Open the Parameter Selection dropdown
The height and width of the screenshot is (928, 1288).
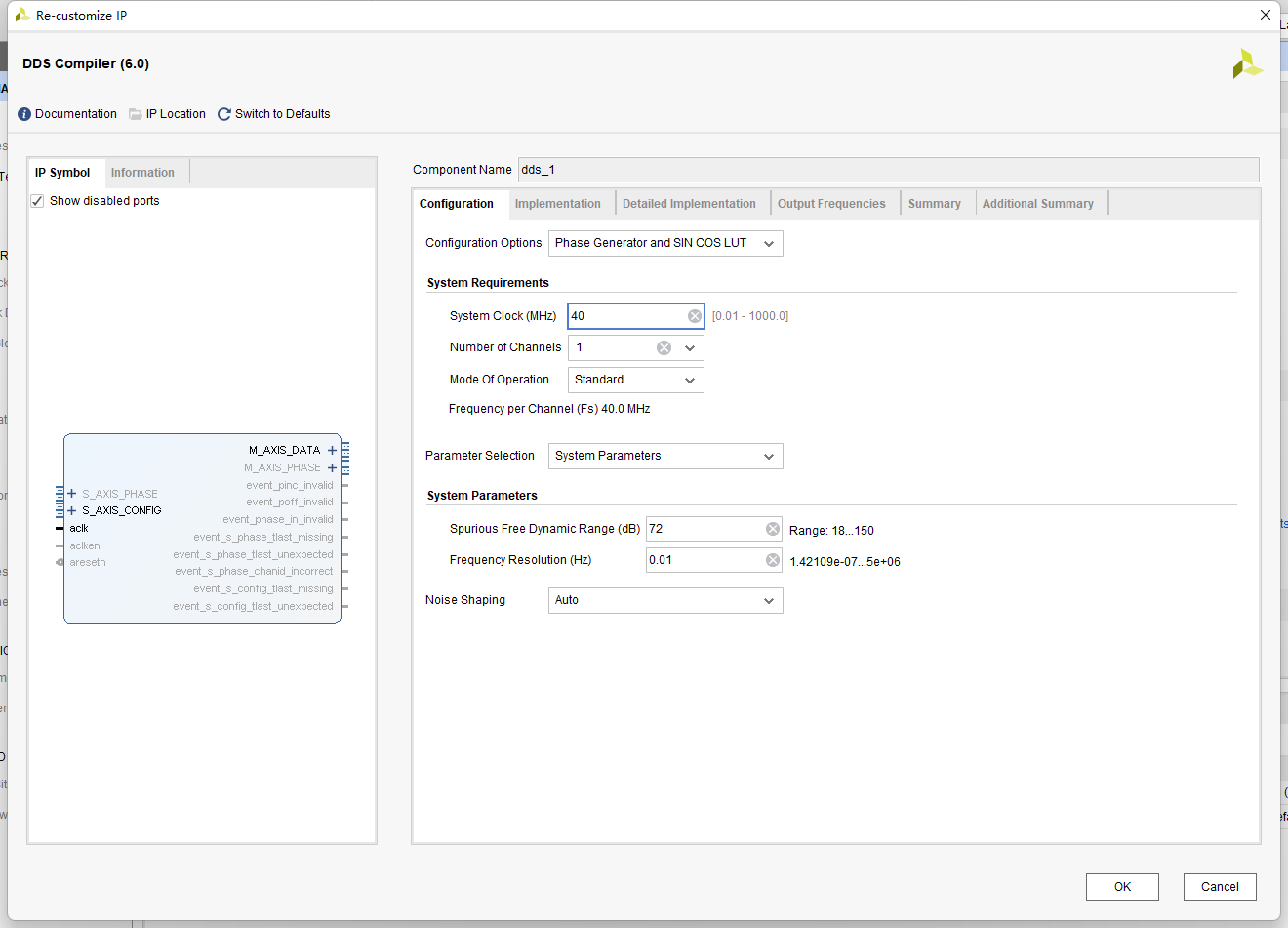(665, 456)
